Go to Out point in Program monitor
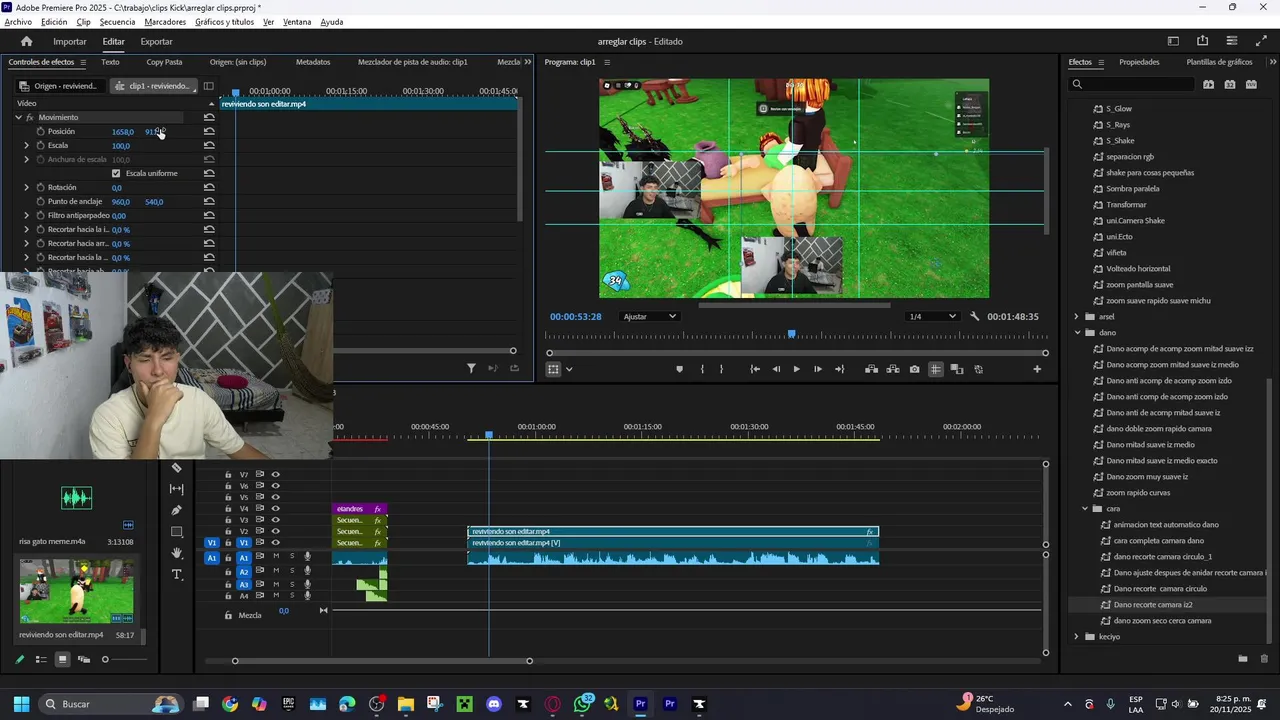This screenshot has height=720, width=1280. 839,369
